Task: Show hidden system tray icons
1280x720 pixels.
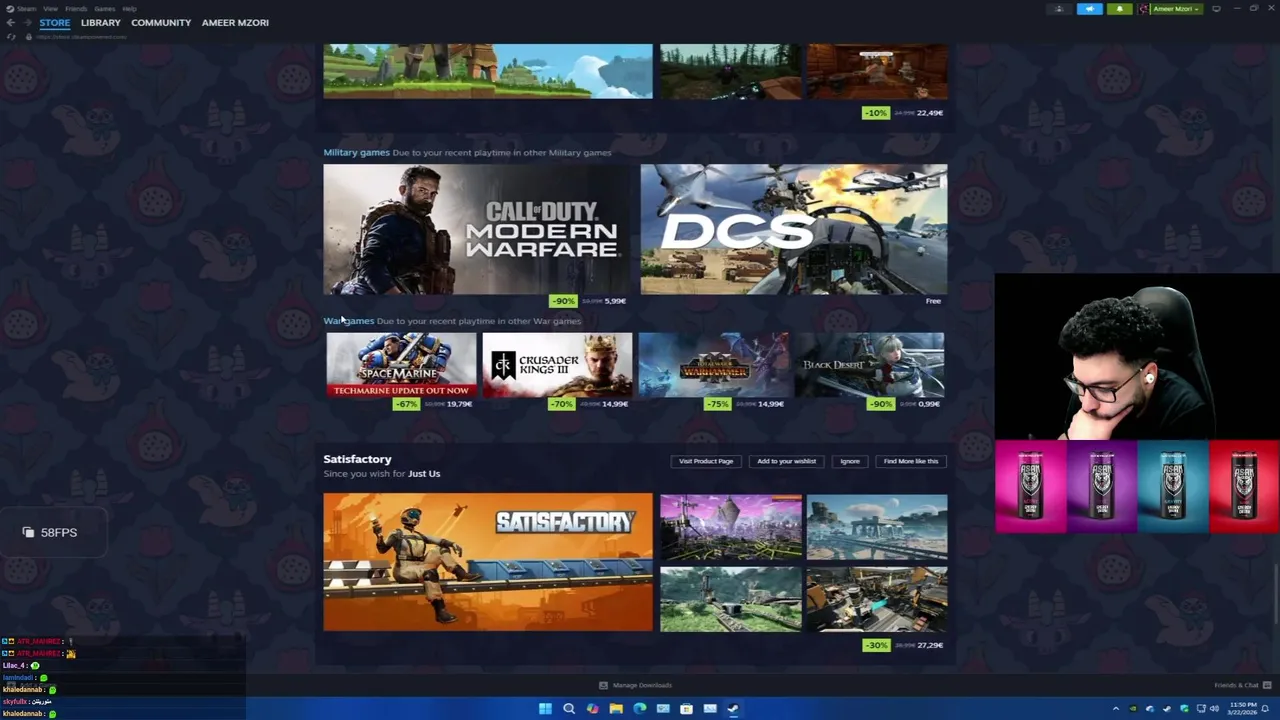Action: coord(1116,709)
